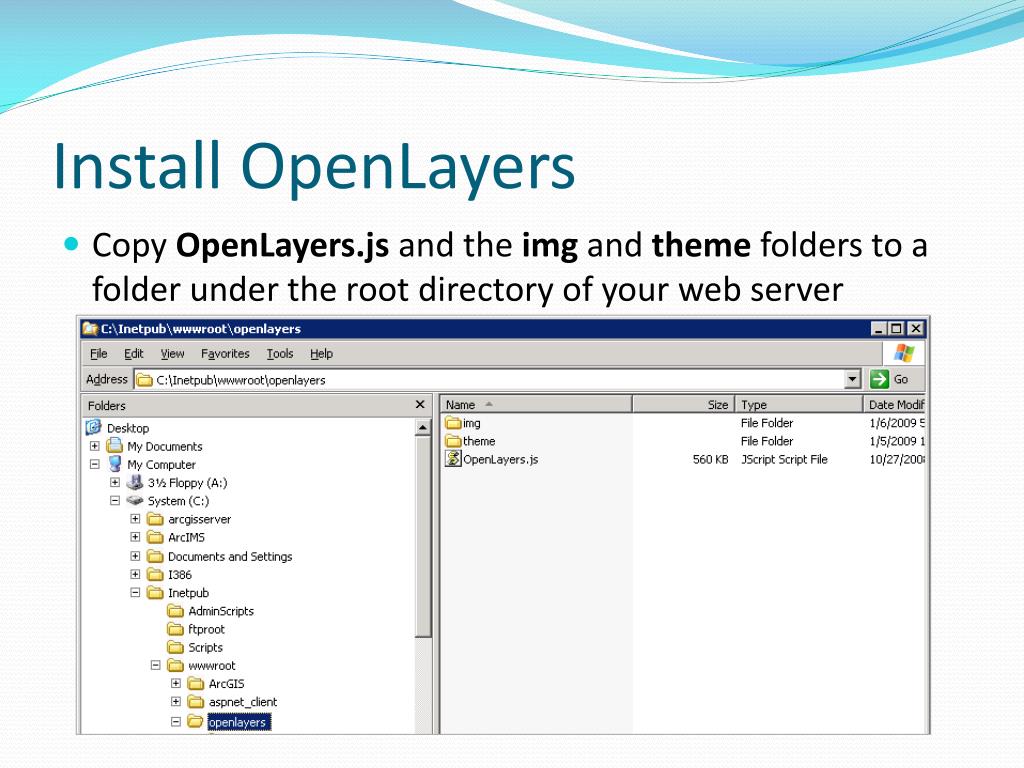Click the ftproot folder icon
This screenshot has height=768, width=1024.
(x=176, y=630)
